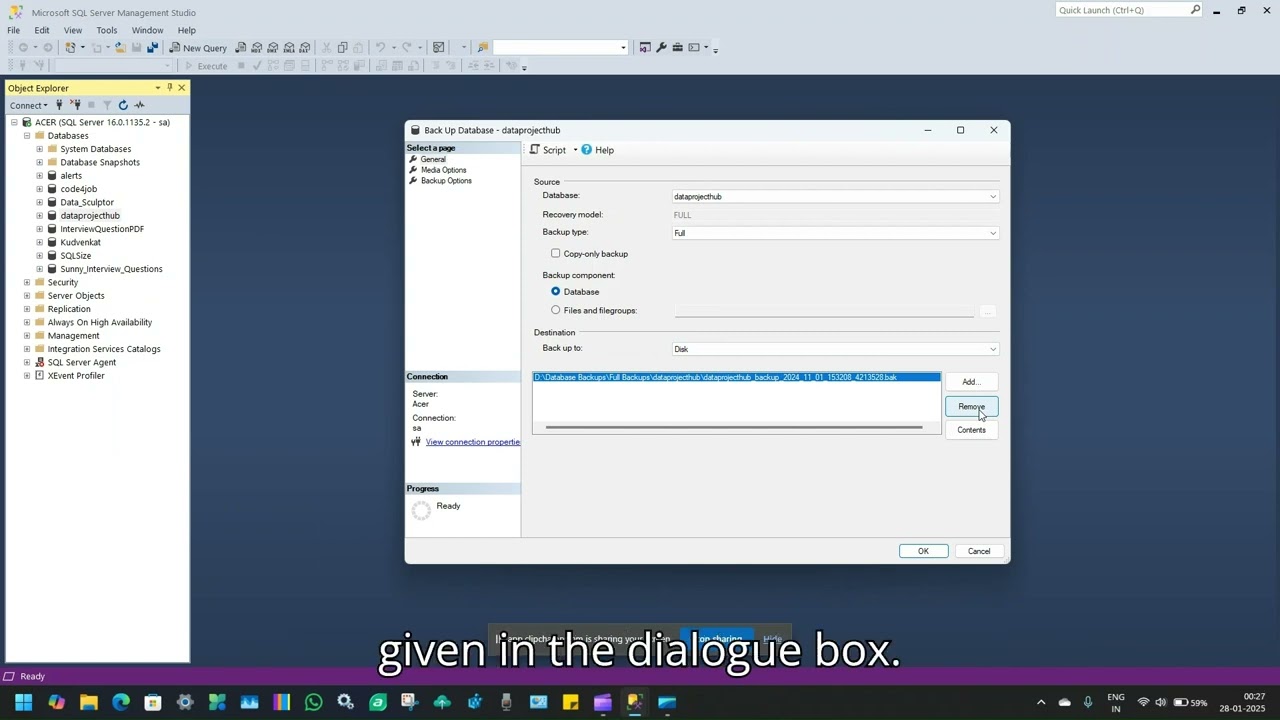1280x720 pixels.
Task: Select the InterviewQuestionPDF database
Action: (102, 229)
